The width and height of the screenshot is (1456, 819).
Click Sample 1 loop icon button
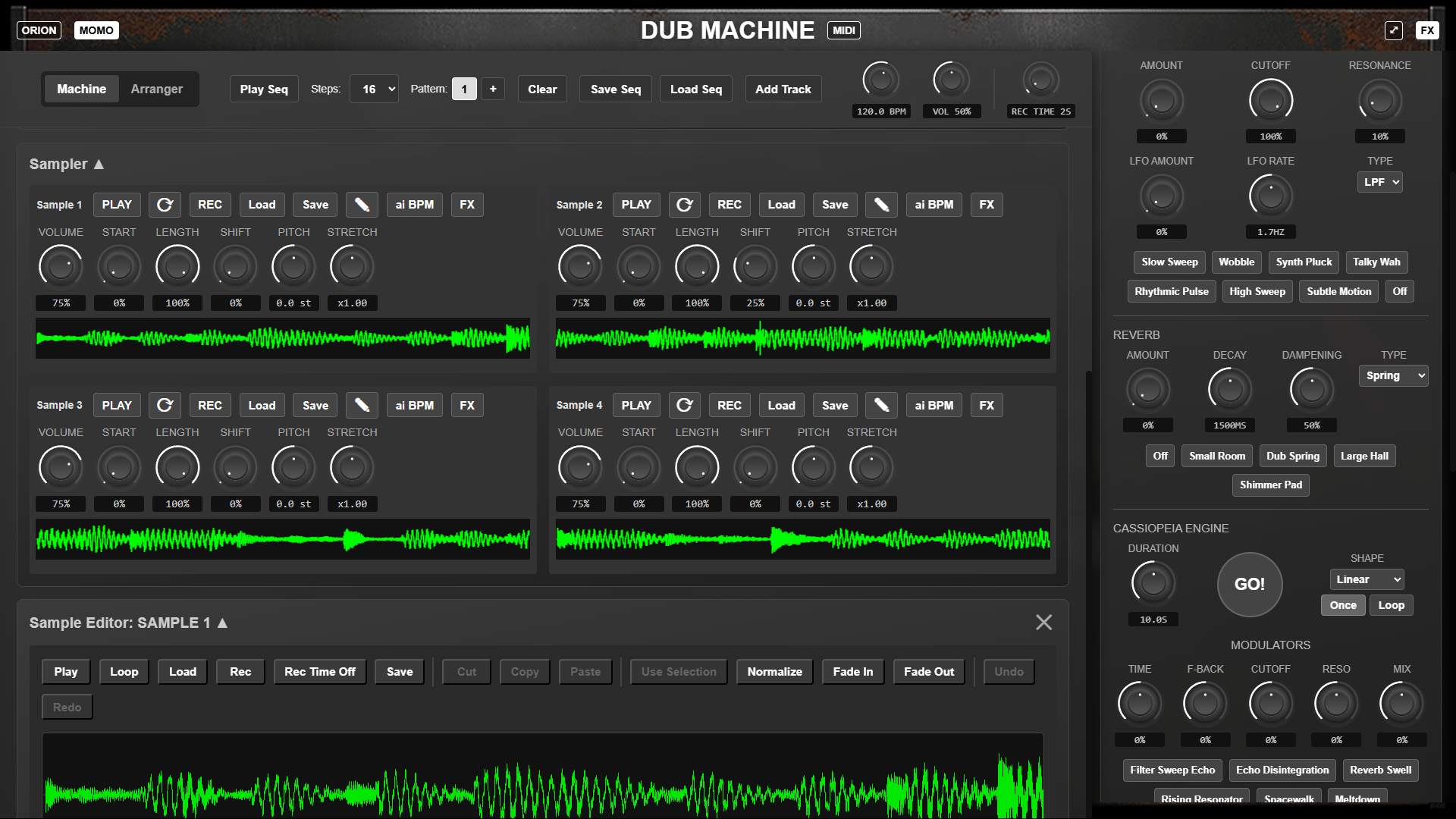[165, 205]
